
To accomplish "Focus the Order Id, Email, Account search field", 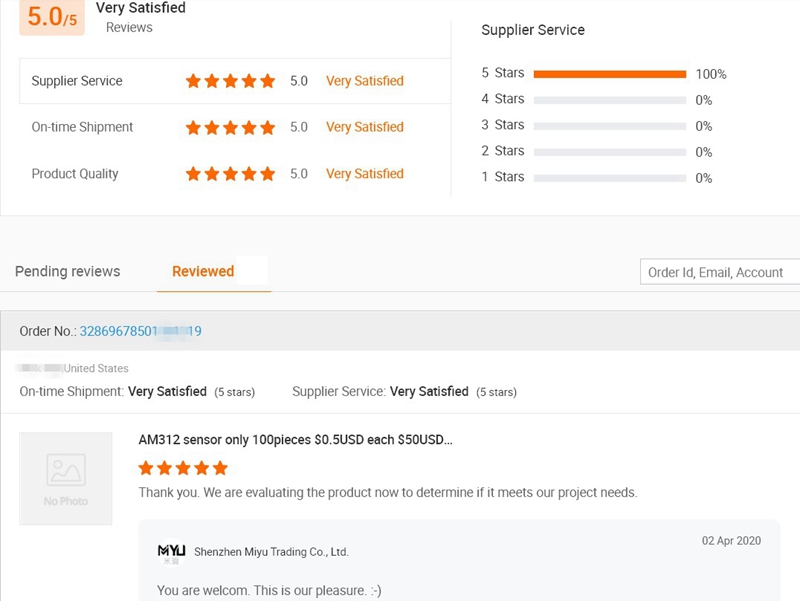I will pyautogui.click(x=719, y=272).
